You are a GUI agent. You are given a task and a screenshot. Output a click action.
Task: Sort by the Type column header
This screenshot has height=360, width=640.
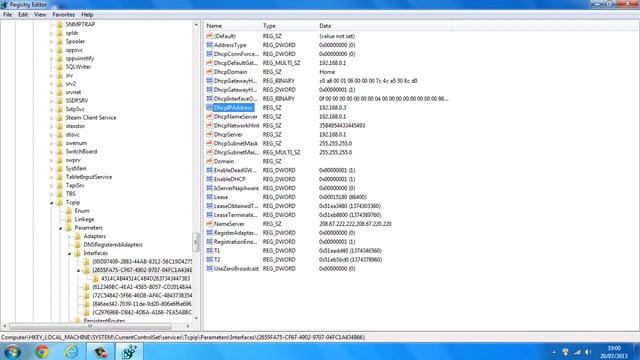point(289,26)
